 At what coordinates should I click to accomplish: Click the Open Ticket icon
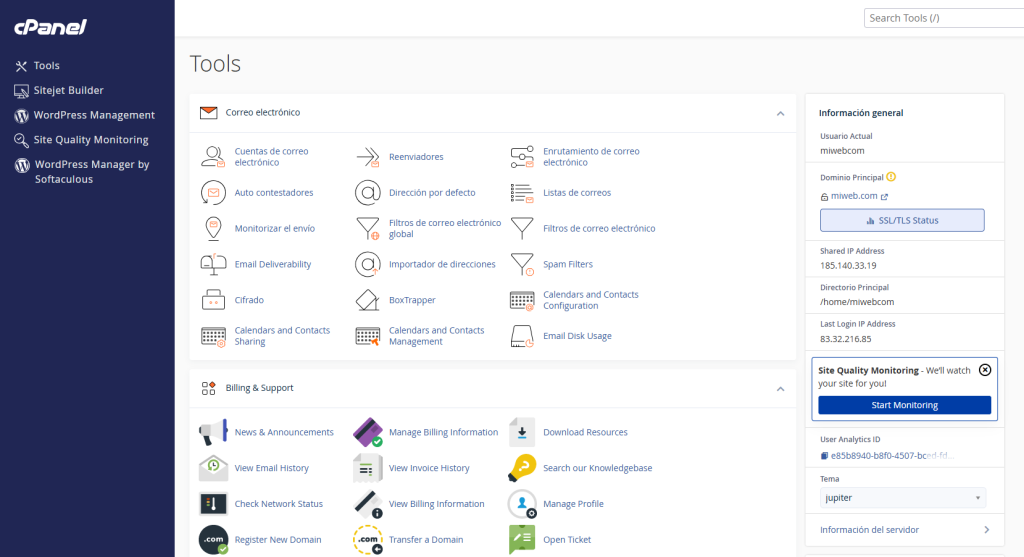click(x=522, y=540)
